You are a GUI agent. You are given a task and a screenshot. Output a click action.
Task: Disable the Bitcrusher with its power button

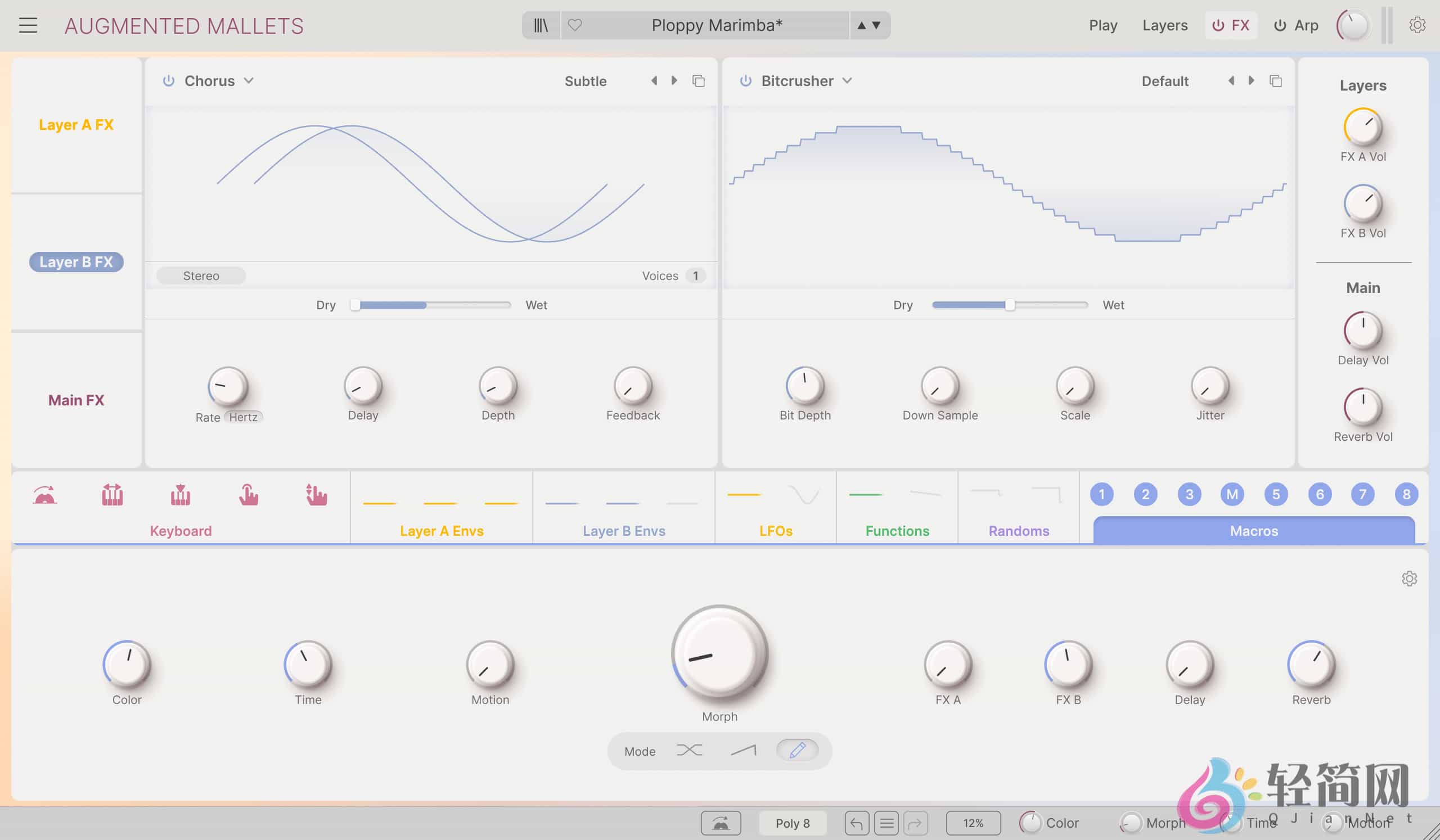click(746, 80)
